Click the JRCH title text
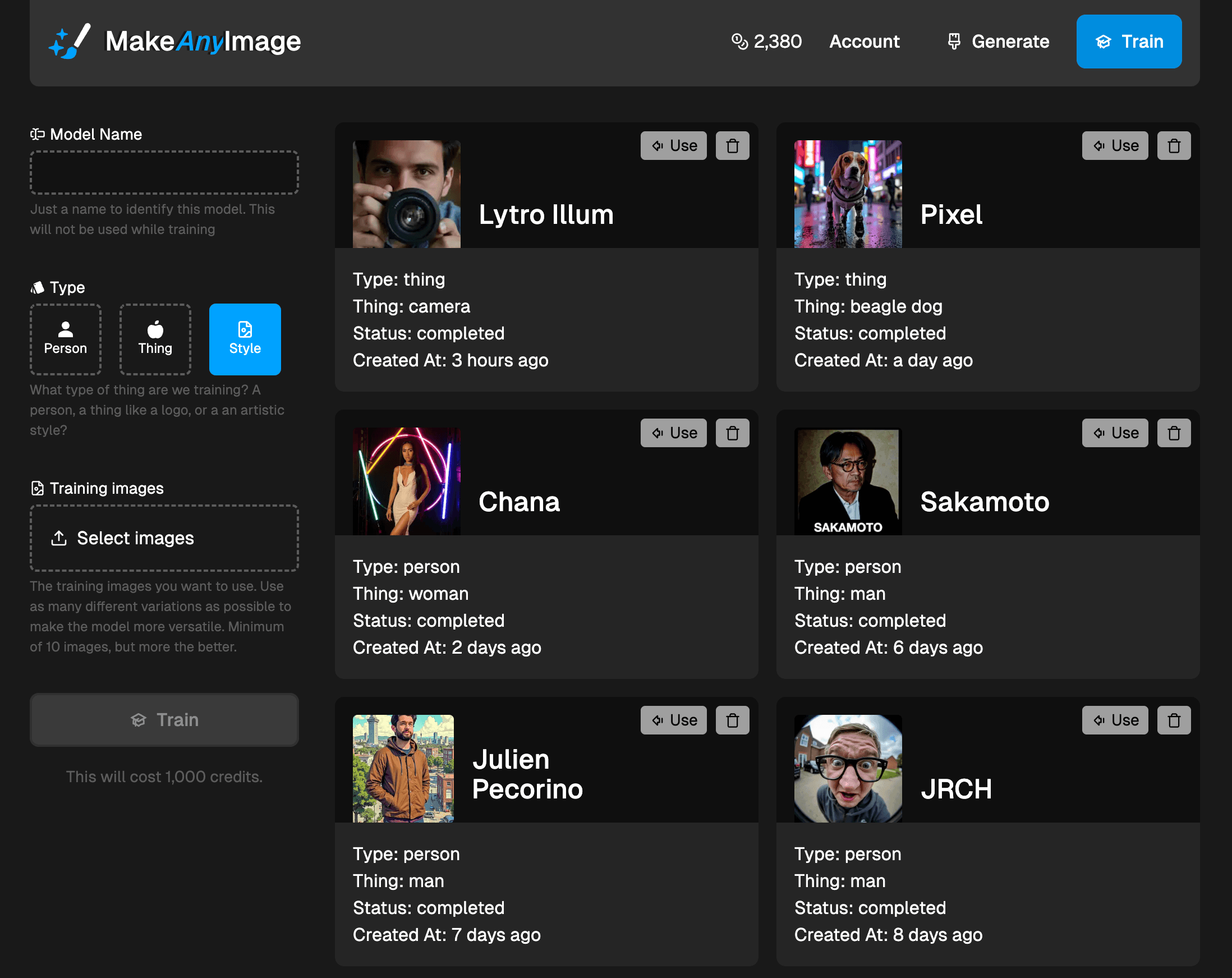The image size is (1232, 978). pos(955,789)
